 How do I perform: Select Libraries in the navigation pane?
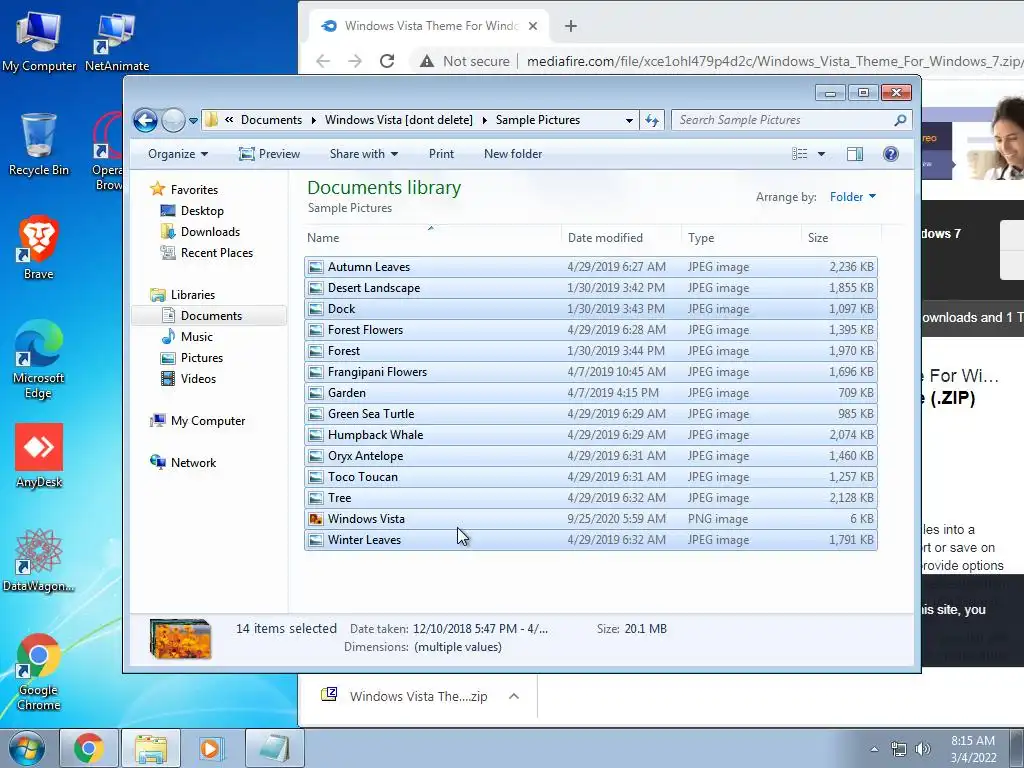click(193, 295)
